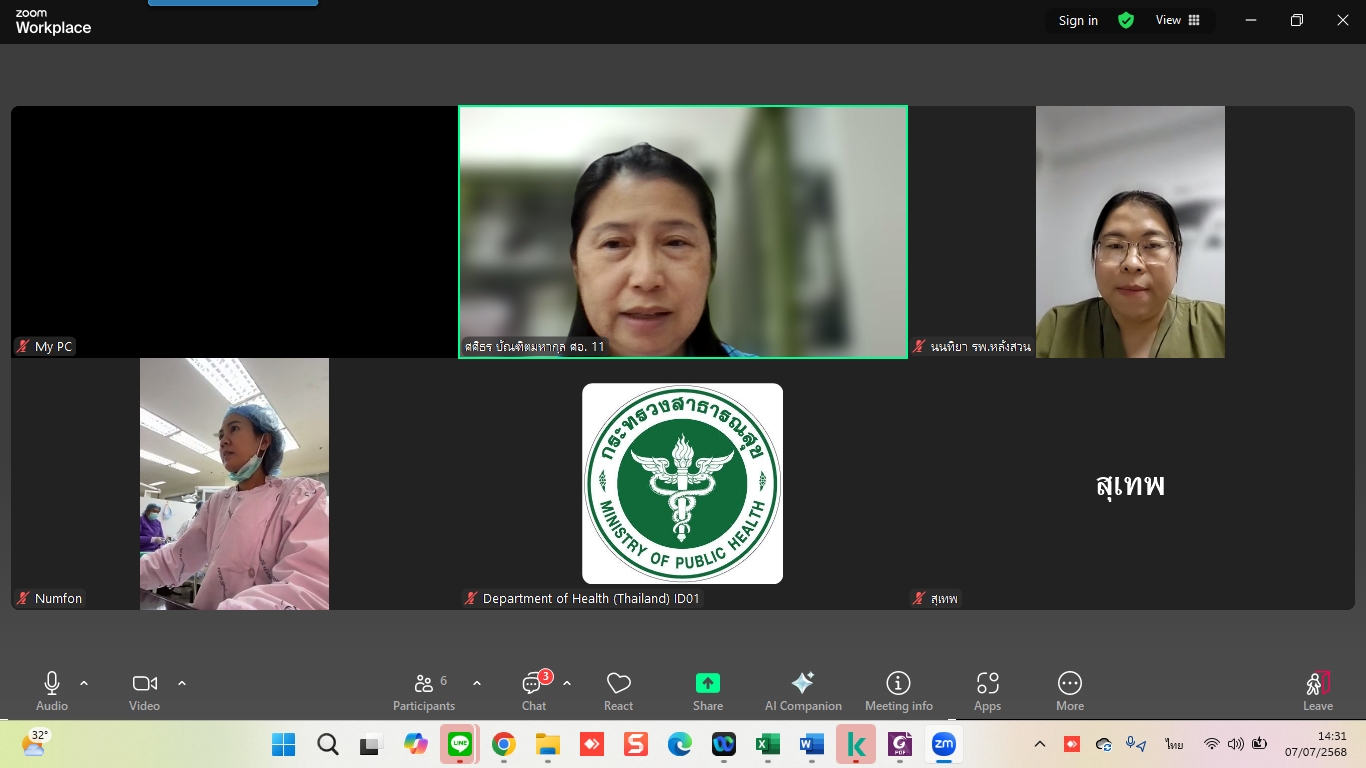The width and height of the screenshot is (1366, 768).
Task: Click the green Share screen button
Action: (708, 691)
